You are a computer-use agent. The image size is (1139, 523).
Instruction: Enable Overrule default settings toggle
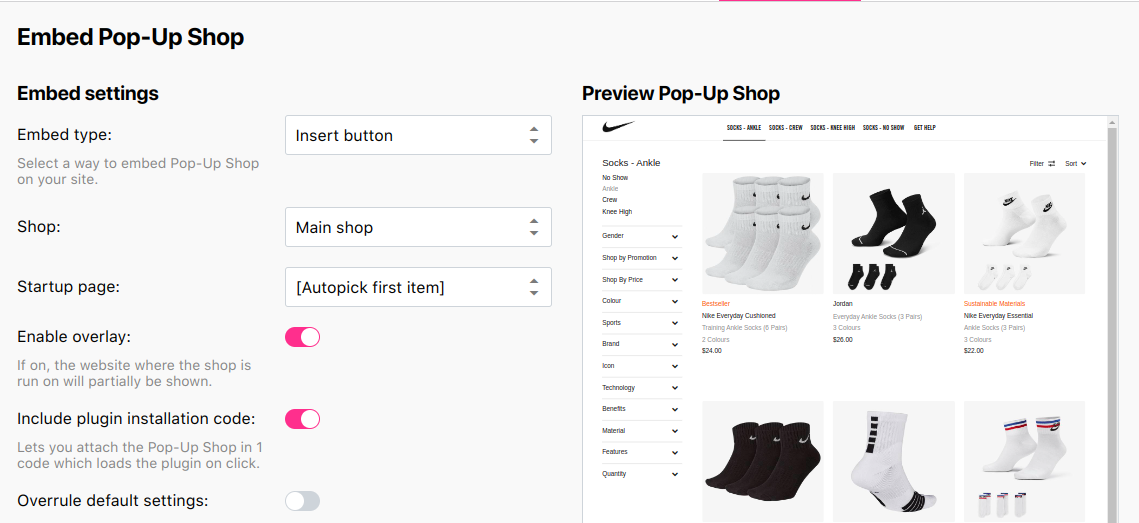(302, 501)
